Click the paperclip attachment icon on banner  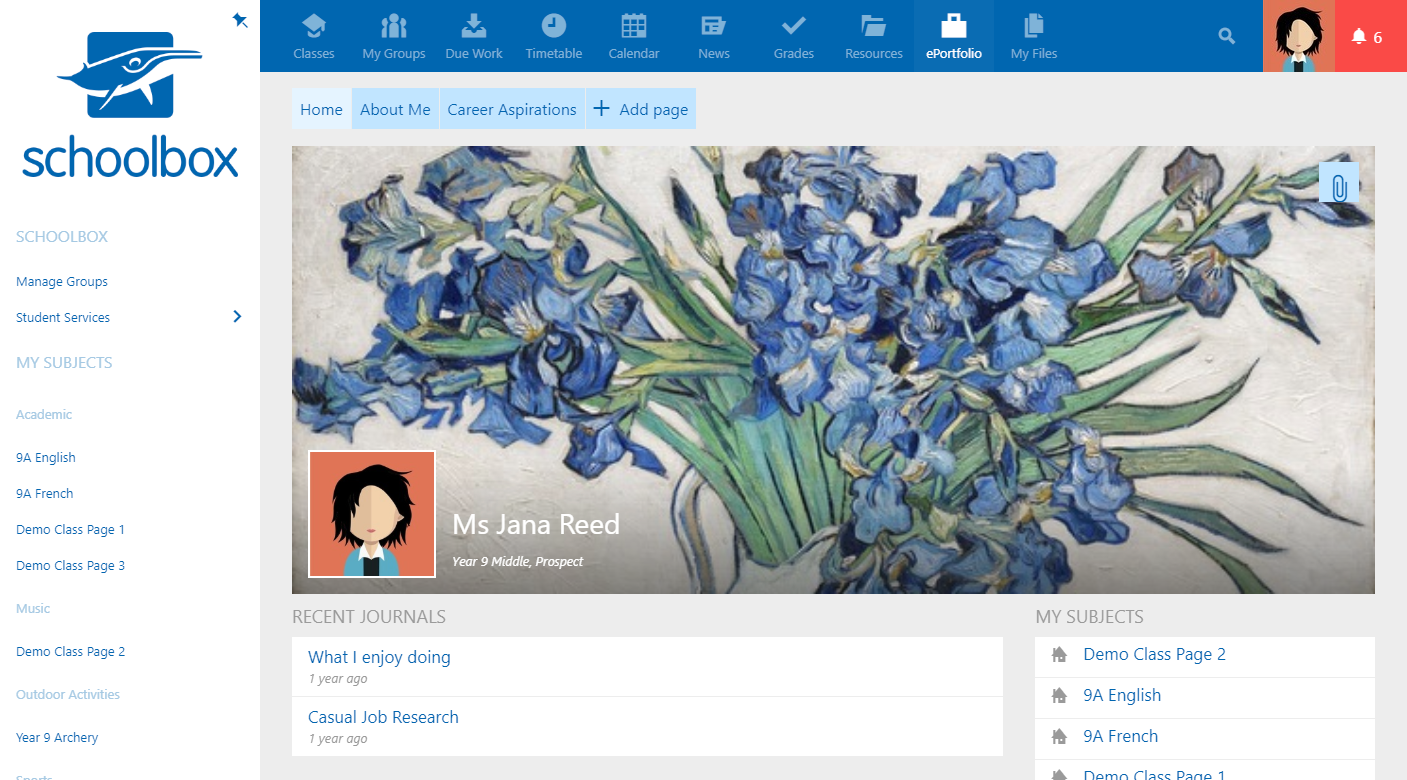tap(1339, 183)
